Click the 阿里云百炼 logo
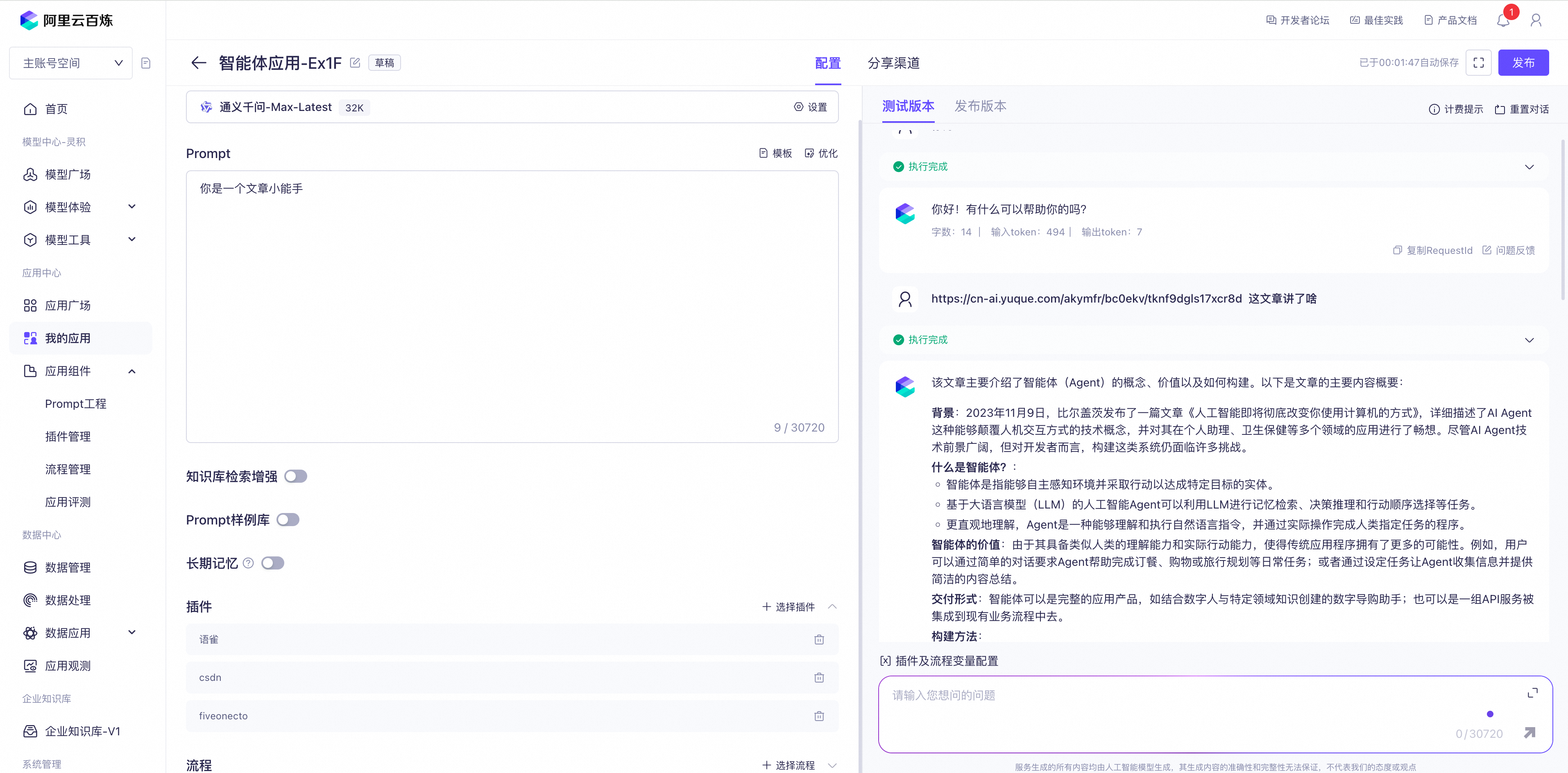Viewport: 1568px width, 773px height. [66, 20]
